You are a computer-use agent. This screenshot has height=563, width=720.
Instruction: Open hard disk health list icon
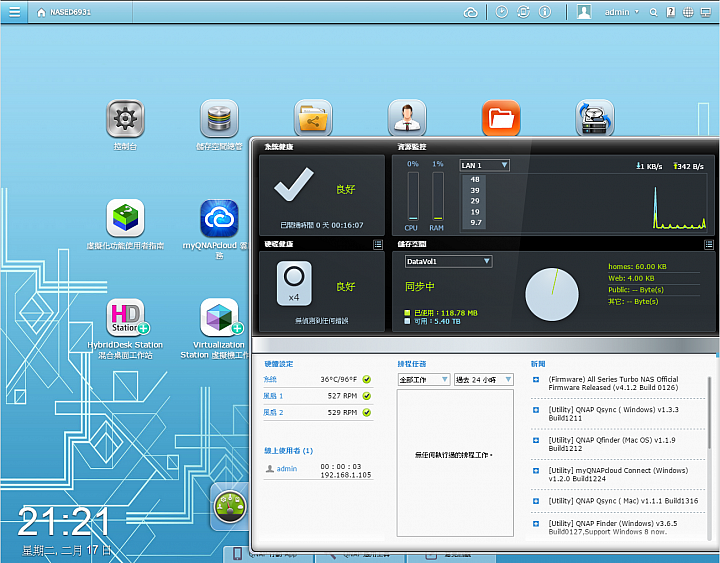(x=377, y=245)
